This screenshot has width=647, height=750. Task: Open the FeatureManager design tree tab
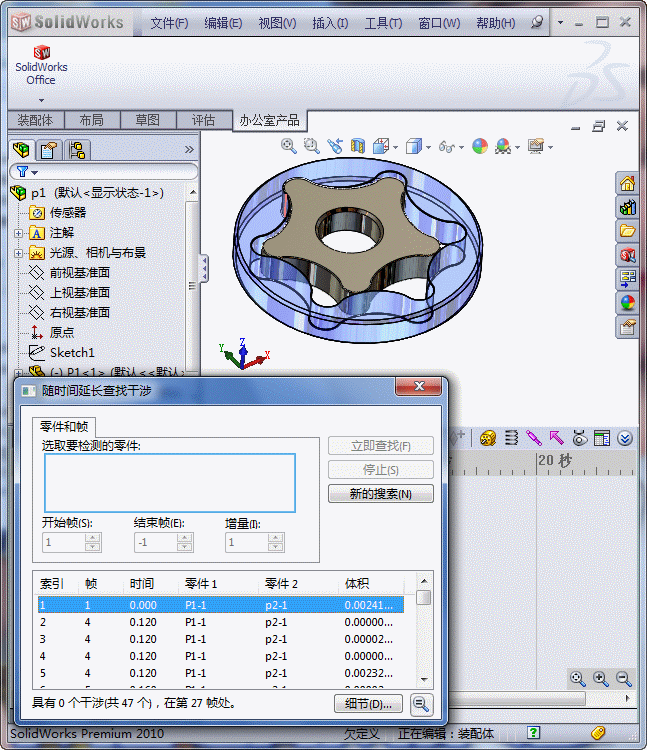pyautogui.click(x=21, y=150)
